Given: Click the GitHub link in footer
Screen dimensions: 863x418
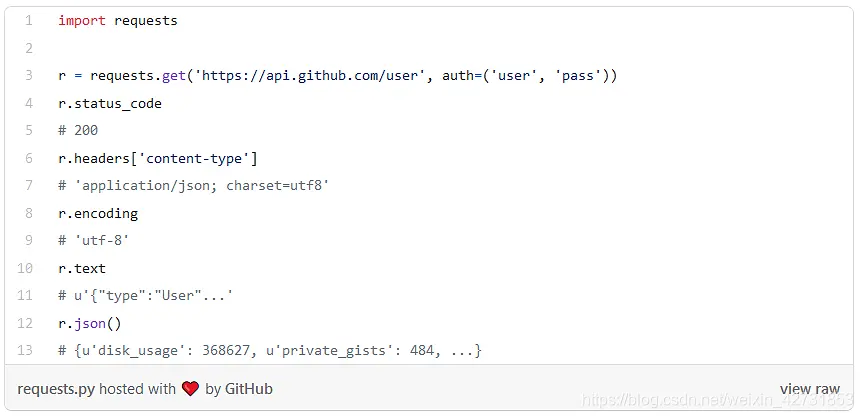Looking at the screenshot, I should (247, 389).
